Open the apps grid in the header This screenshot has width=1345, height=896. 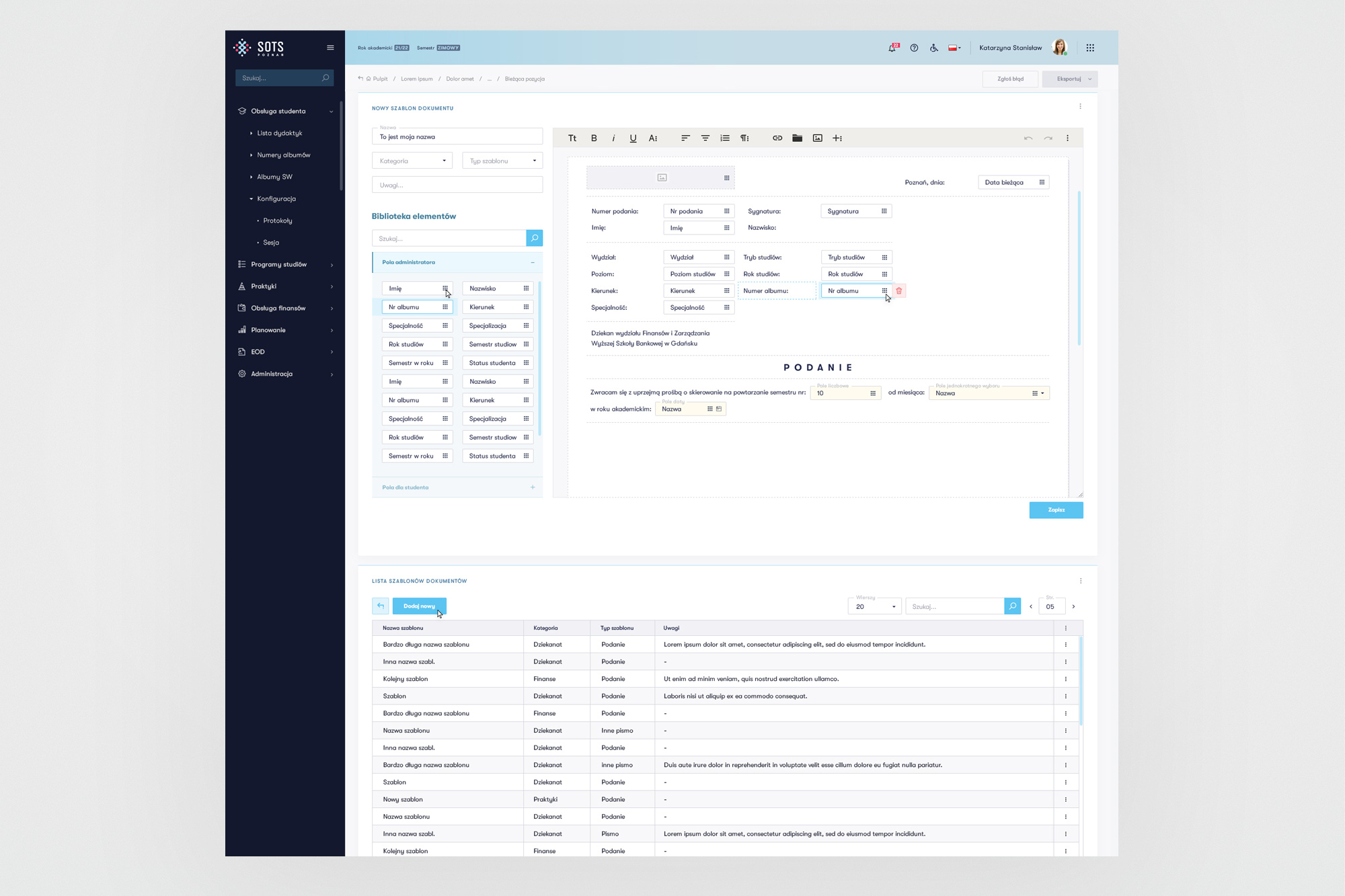click(x=1090, y=48)
